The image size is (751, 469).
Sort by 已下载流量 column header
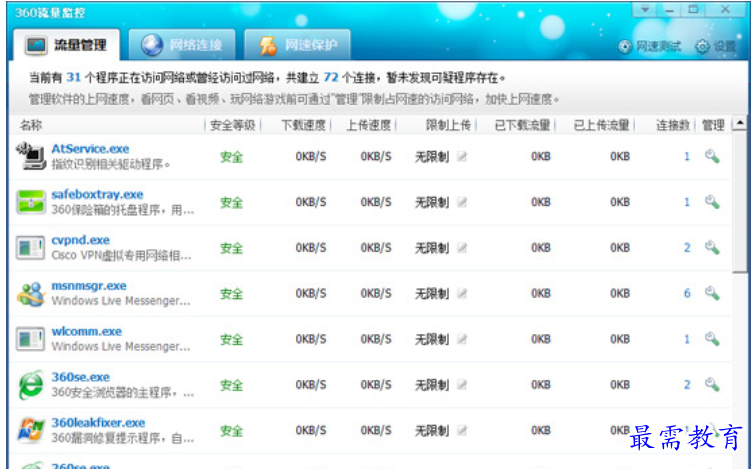pos(523,126)
